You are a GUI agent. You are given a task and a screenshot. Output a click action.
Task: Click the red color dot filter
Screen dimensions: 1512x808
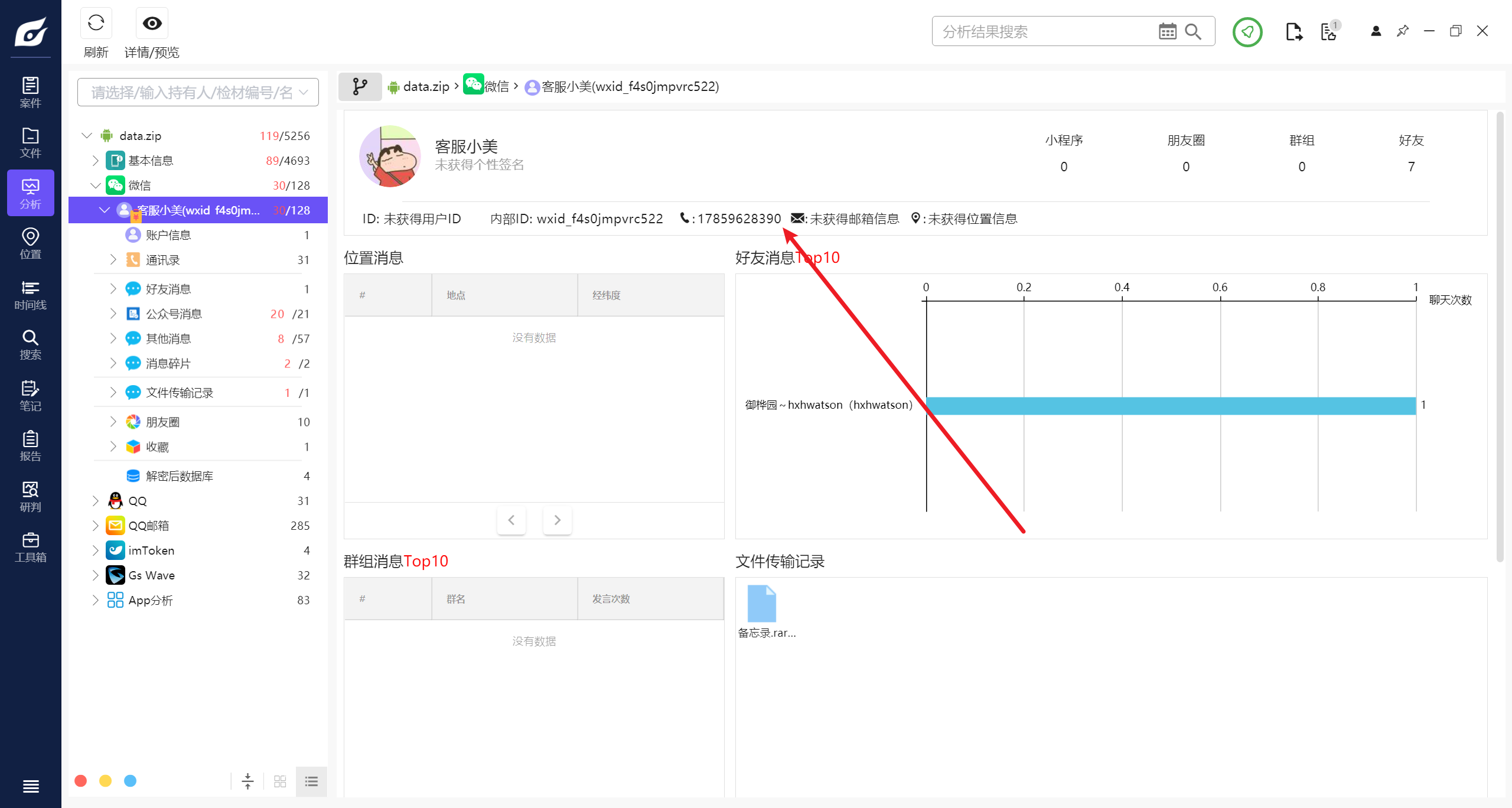click(81, 781)
